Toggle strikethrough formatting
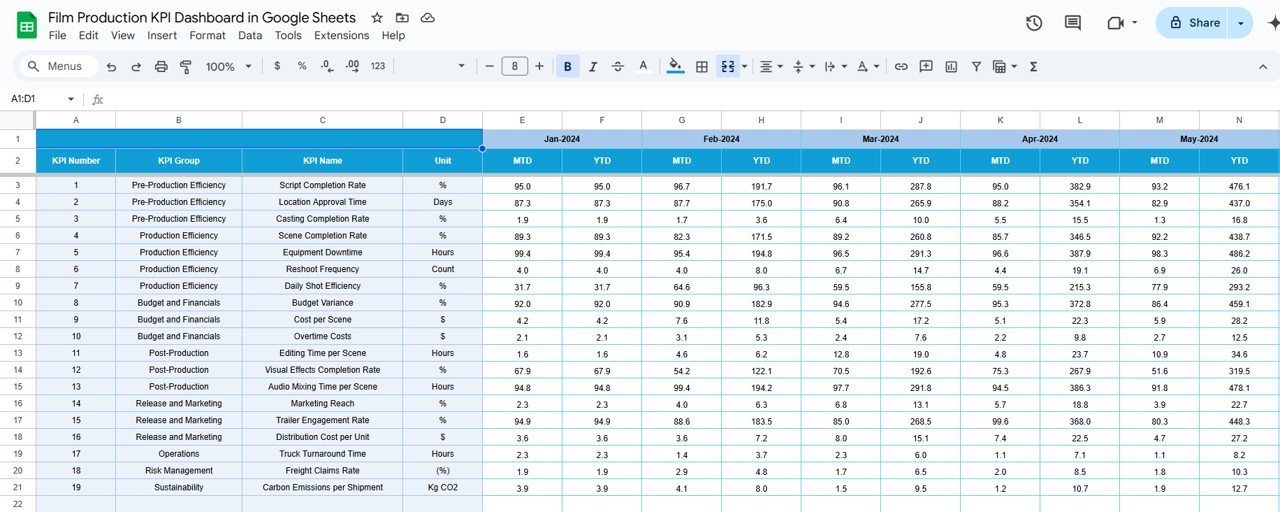 [x=618, y=67]
